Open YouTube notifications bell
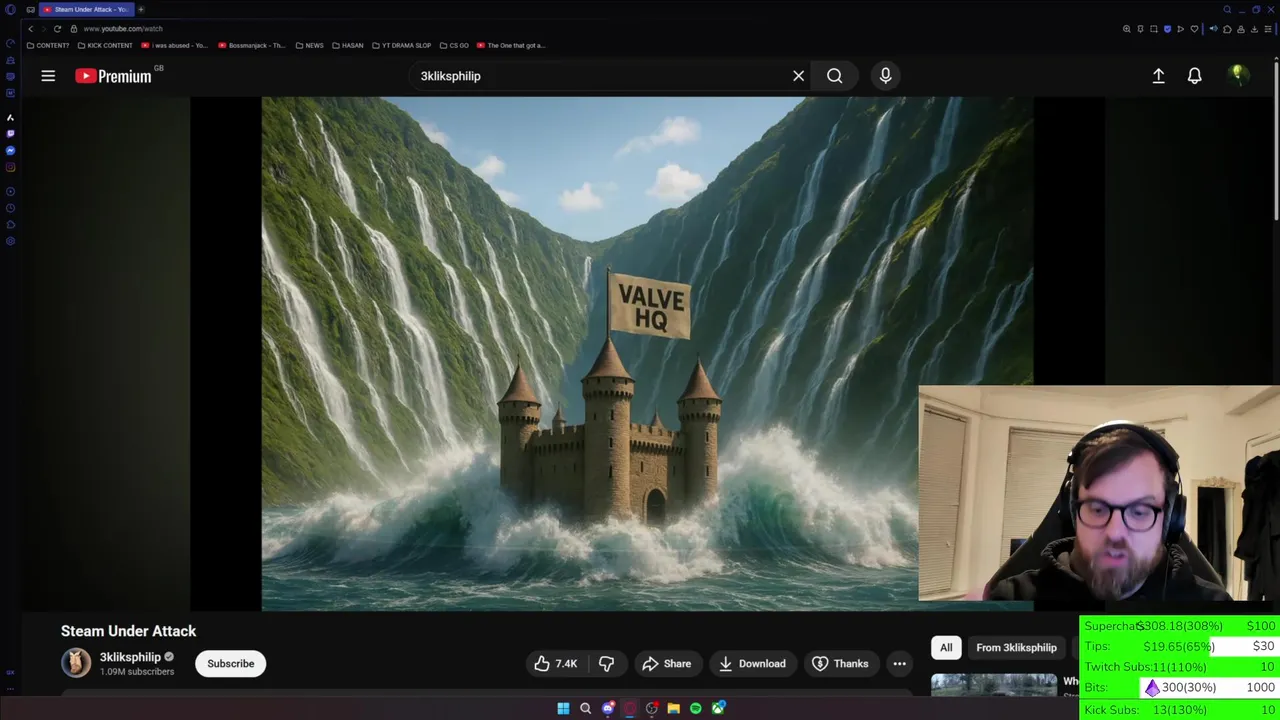 (x=1194, y=76)
